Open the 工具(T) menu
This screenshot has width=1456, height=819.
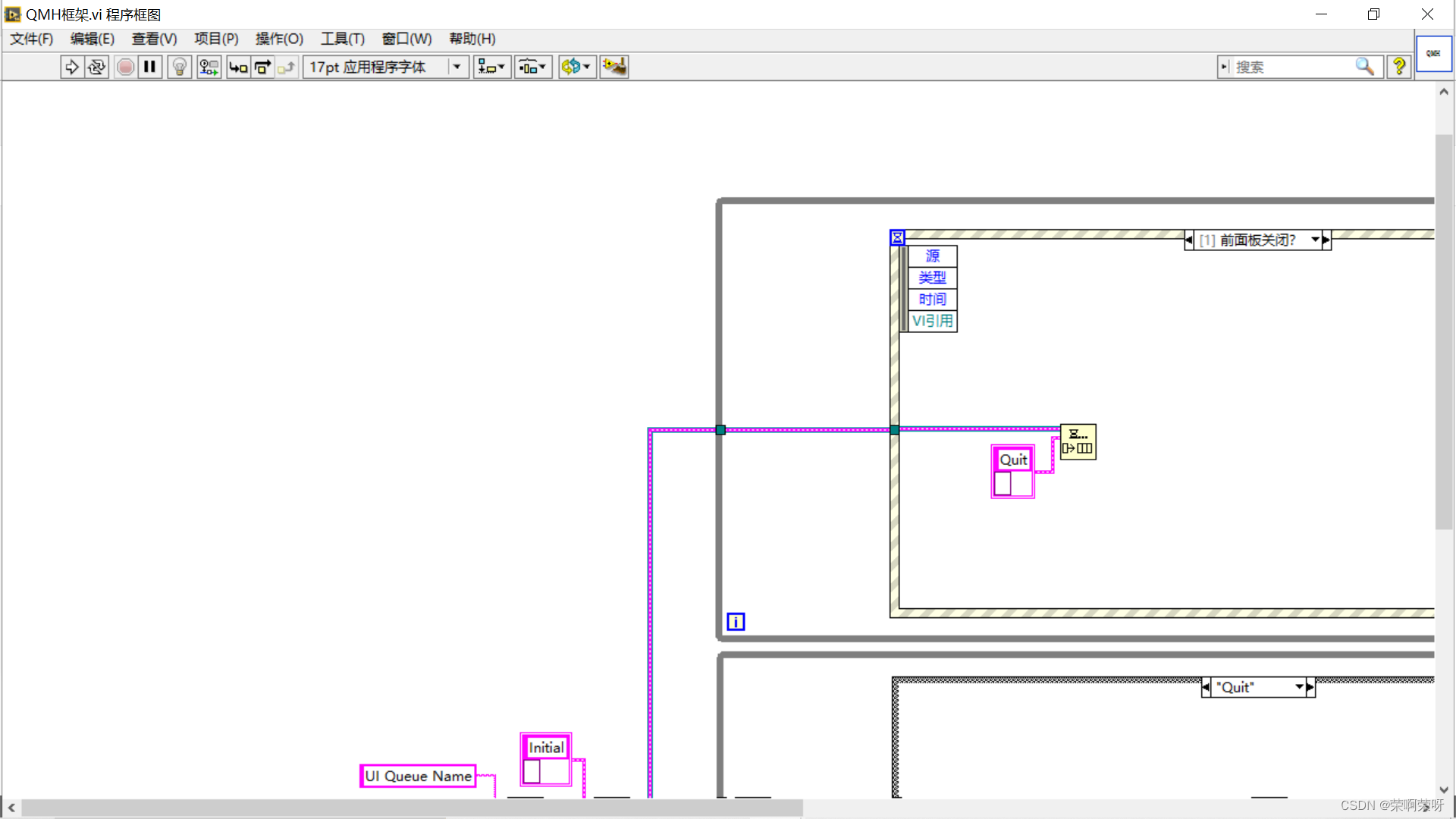pyautogui.click(x=342, y=39)
